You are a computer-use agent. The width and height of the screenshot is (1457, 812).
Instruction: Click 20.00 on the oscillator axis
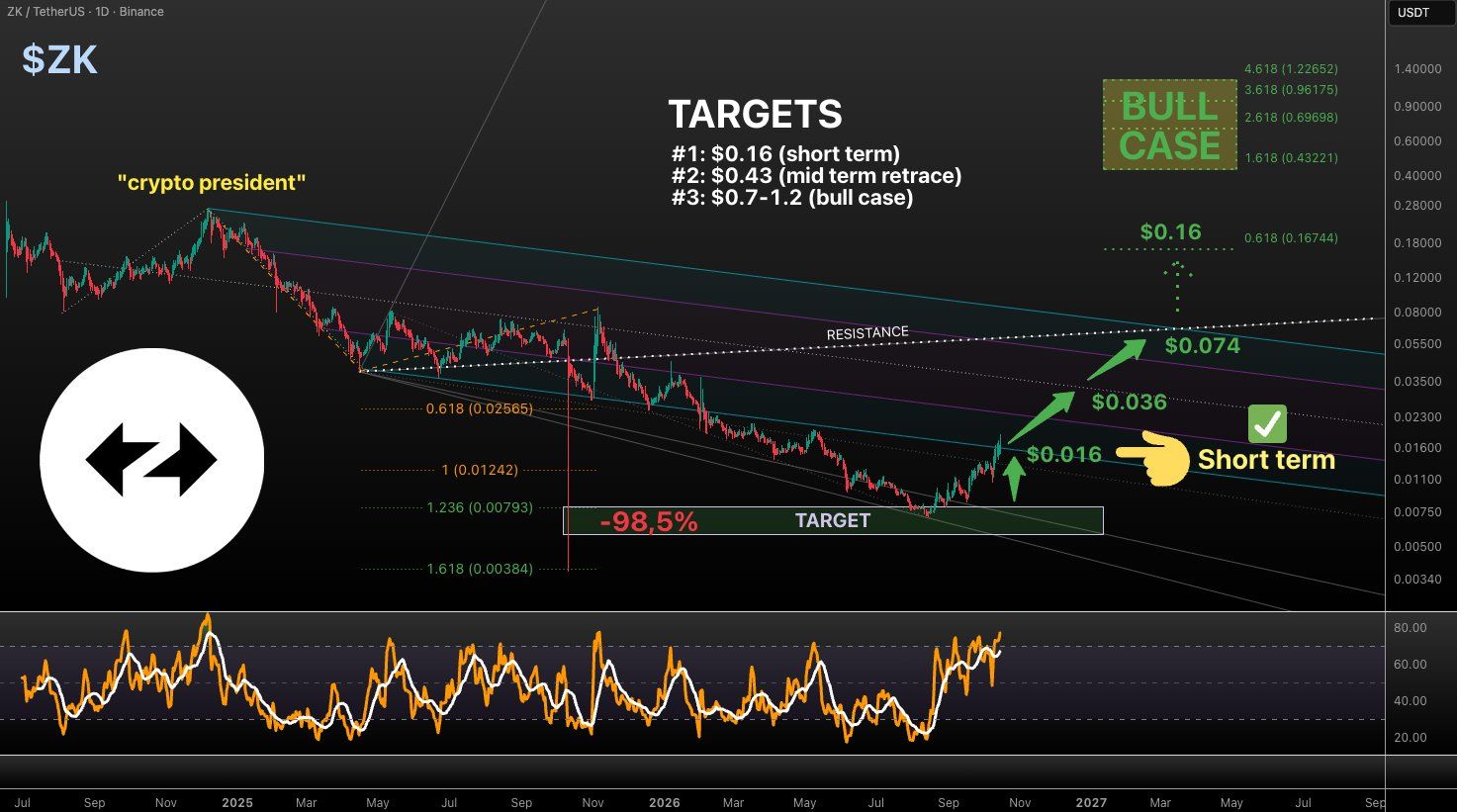pyautogui.click(x=1411, y=738)
